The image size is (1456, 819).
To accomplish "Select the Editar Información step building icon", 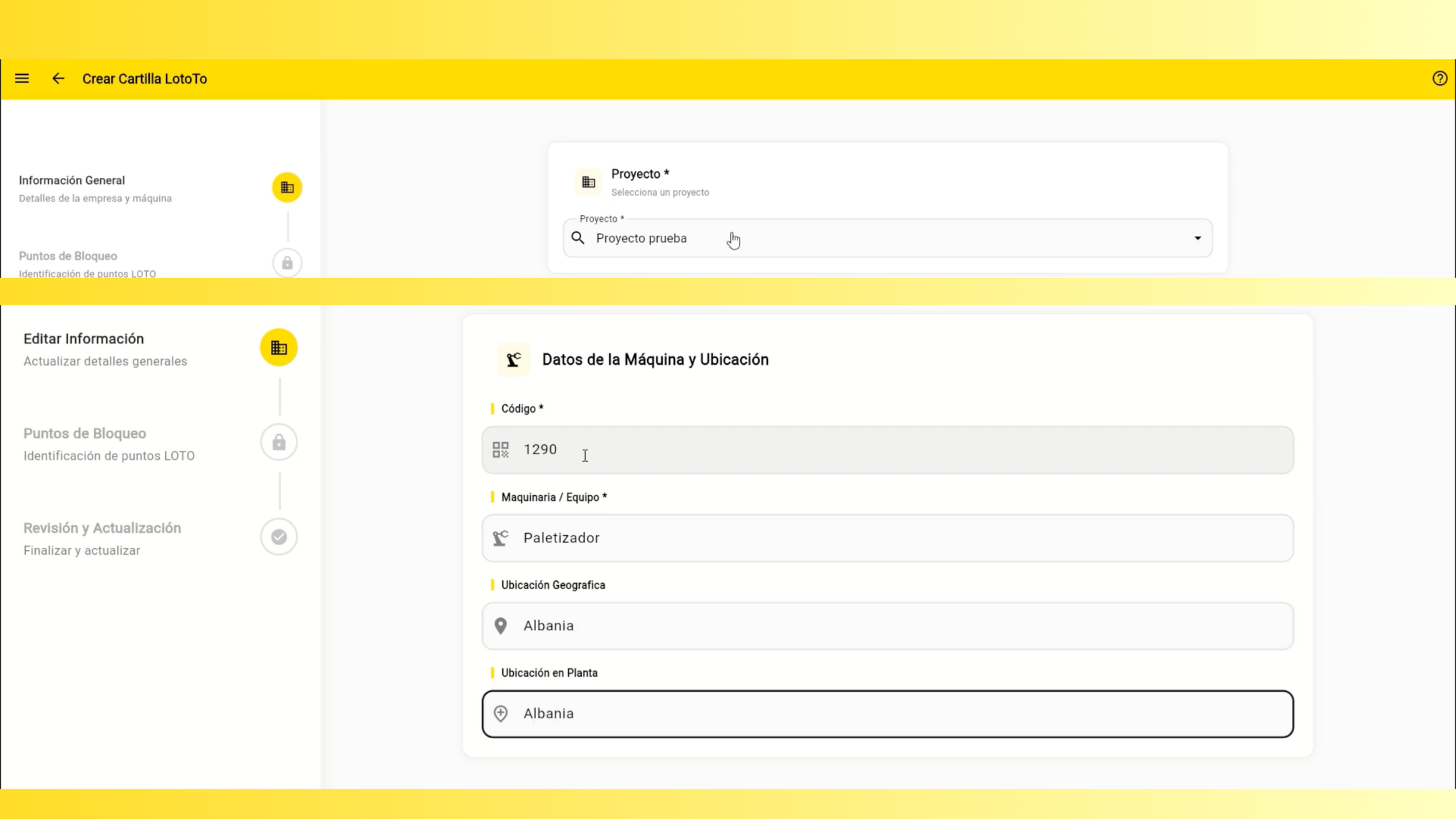I will tap(279, 348).
